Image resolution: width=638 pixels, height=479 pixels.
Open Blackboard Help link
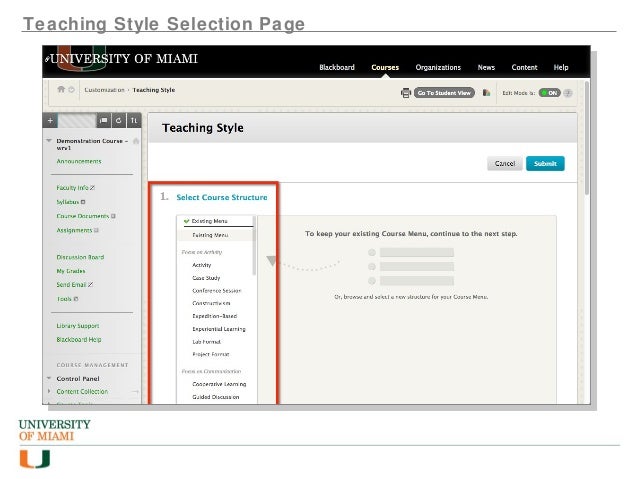click(79, 339)
